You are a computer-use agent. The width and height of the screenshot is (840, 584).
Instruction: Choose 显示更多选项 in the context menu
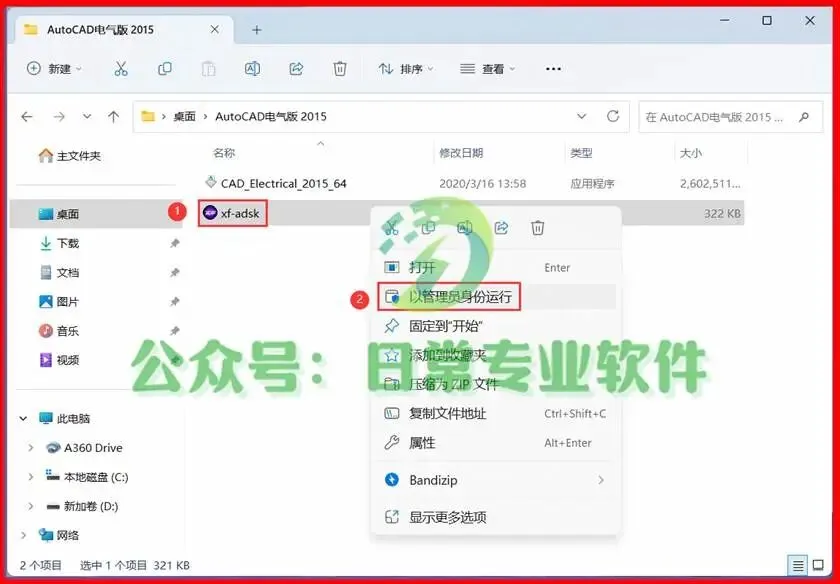(496, 516)
